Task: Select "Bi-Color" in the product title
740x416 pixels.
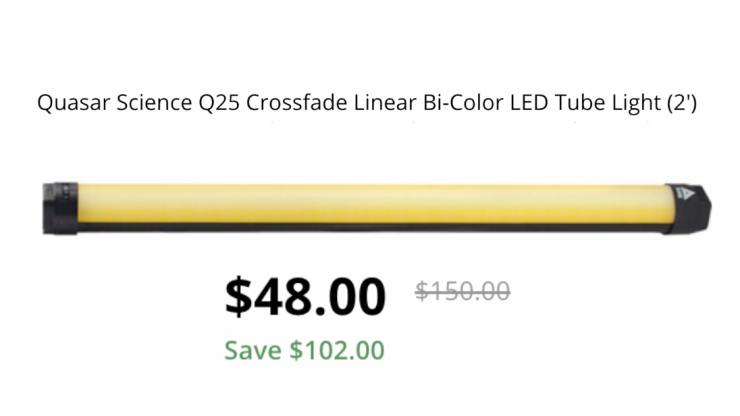Action: [452, 103]
